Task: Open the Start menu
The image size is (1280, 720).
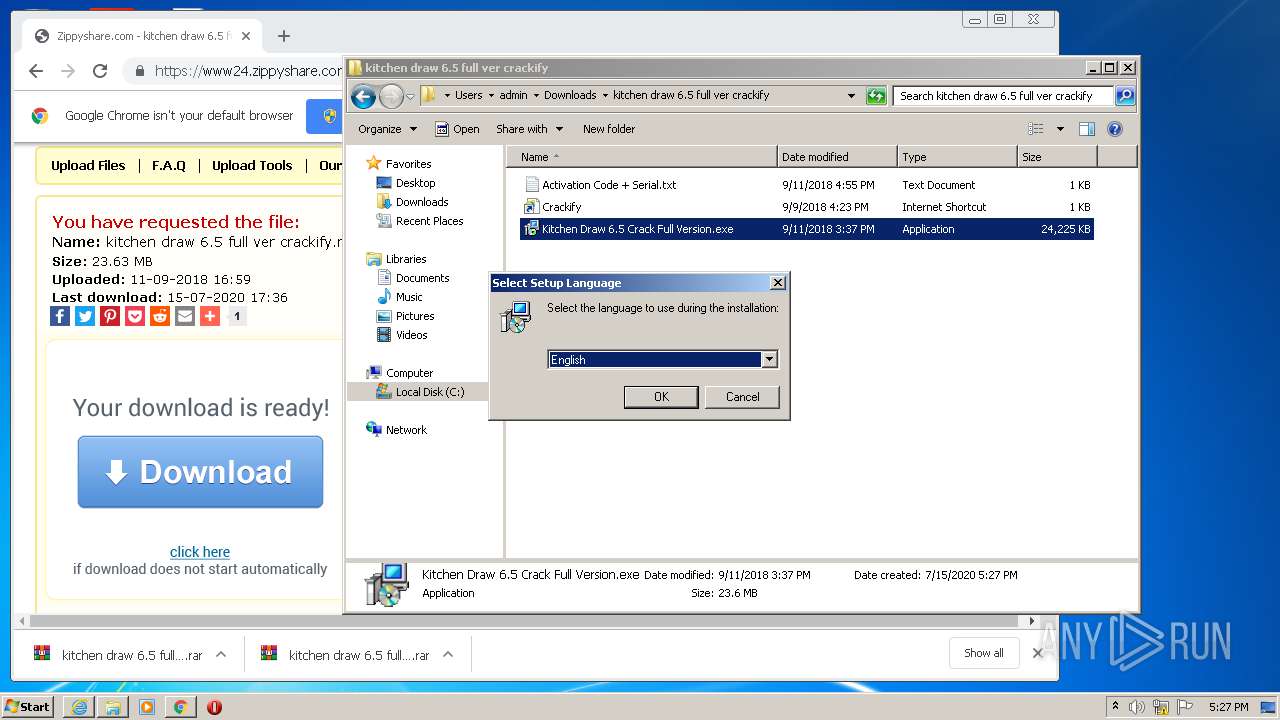Action: 28,707
